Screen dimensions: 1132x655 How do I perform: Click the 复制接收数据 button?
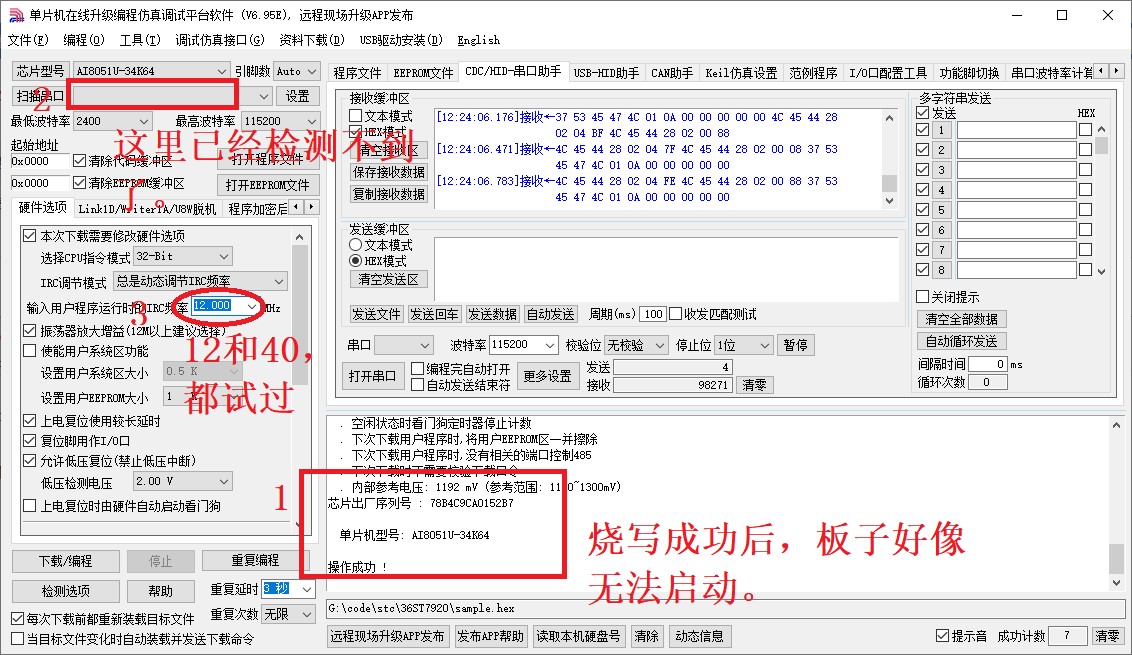[x=389, y=194]
